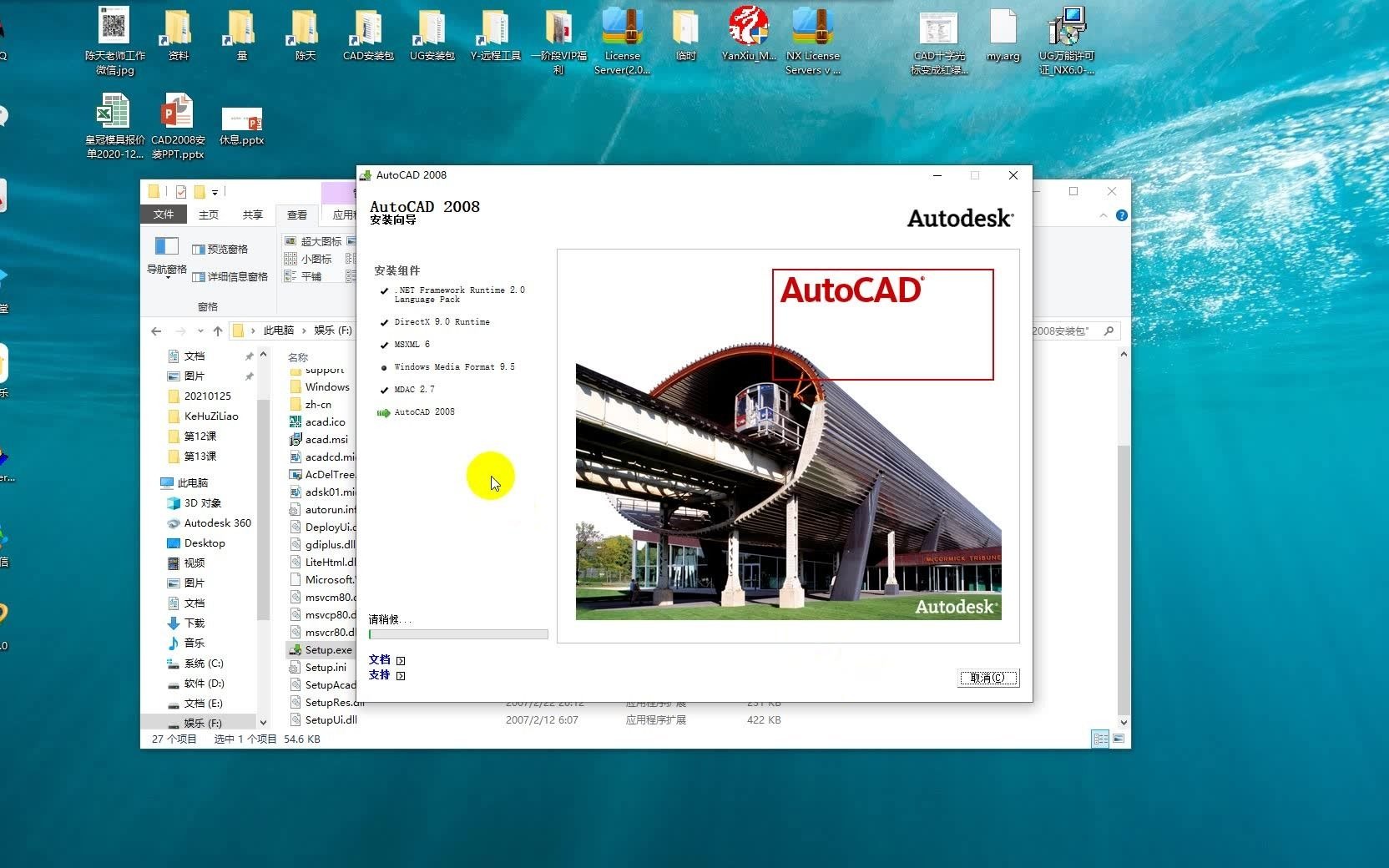Open recent locations dropdown beside forward arrow
This screenshot has height=868, width=1389.
click(x=200, y=331)
